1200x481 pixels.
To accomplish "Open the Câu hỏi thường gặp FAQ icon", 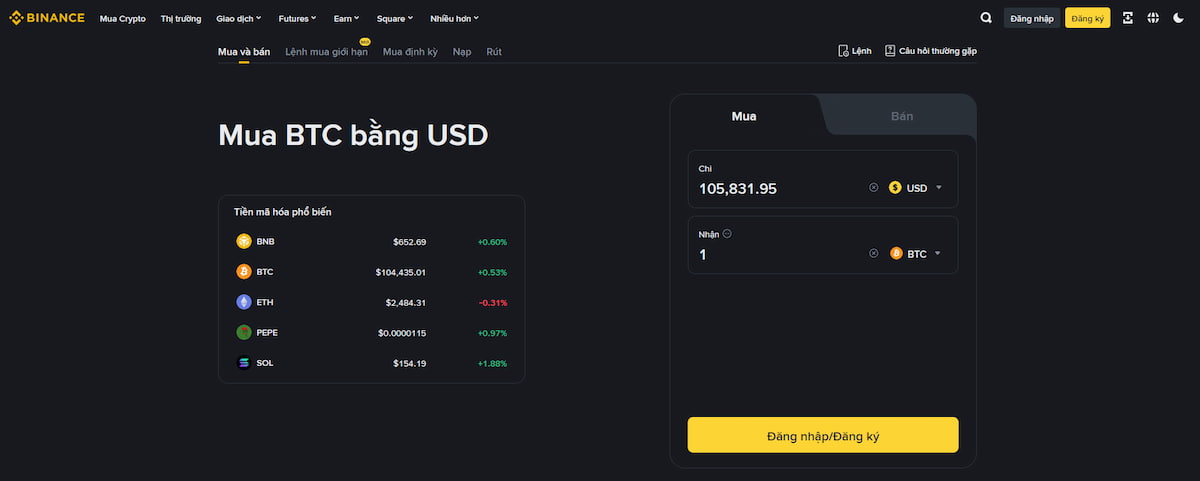I will (x=890, y=50).
